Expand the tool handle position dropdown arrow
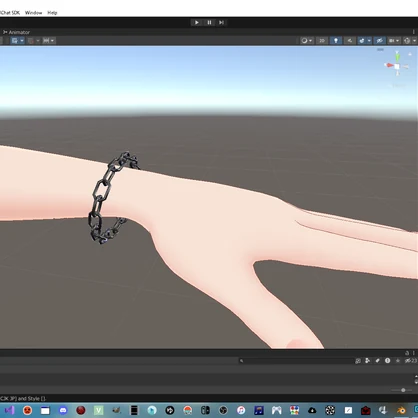The height and width of the screenshot is (418, 418). click(22, 41)
